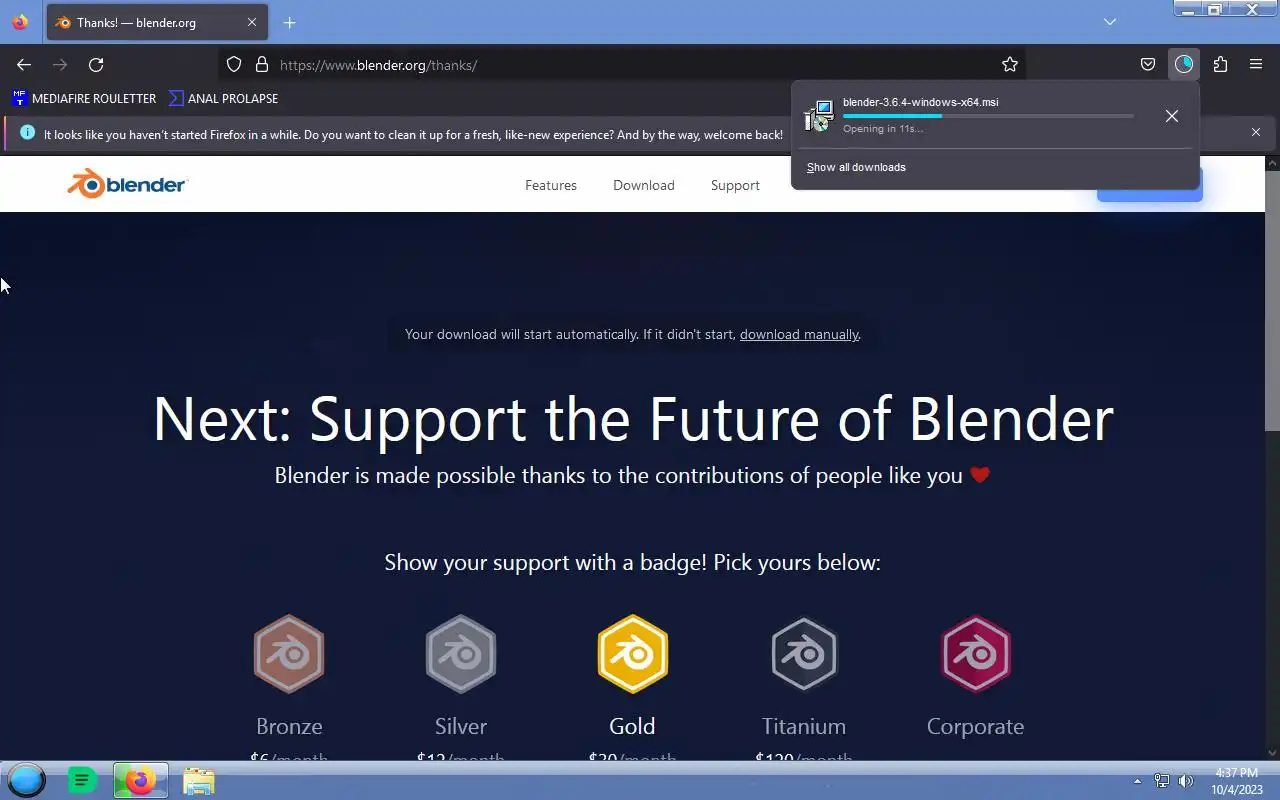The width and height of the screenshot is (1280, 800).
Task: Open a new tab with the plus button
Action: click(x=289, y=22)
